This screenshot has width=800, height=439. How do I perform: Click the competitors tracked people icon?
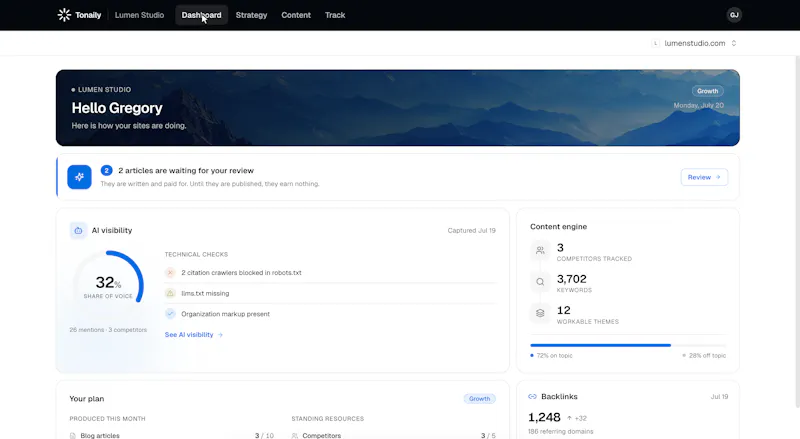click(x=540, y=250)
